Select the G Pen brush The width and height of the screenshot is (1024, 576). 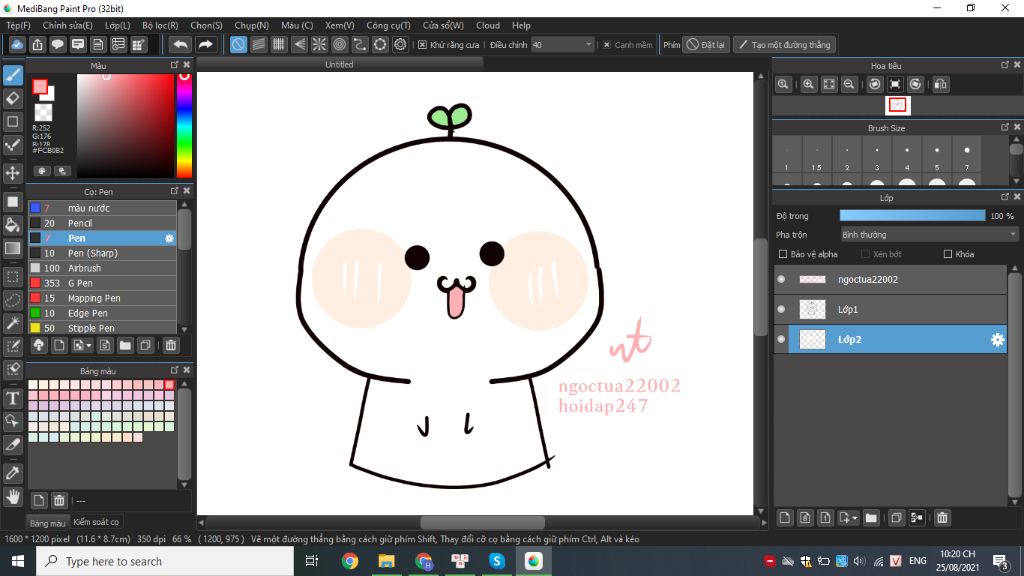pos(102,283)
